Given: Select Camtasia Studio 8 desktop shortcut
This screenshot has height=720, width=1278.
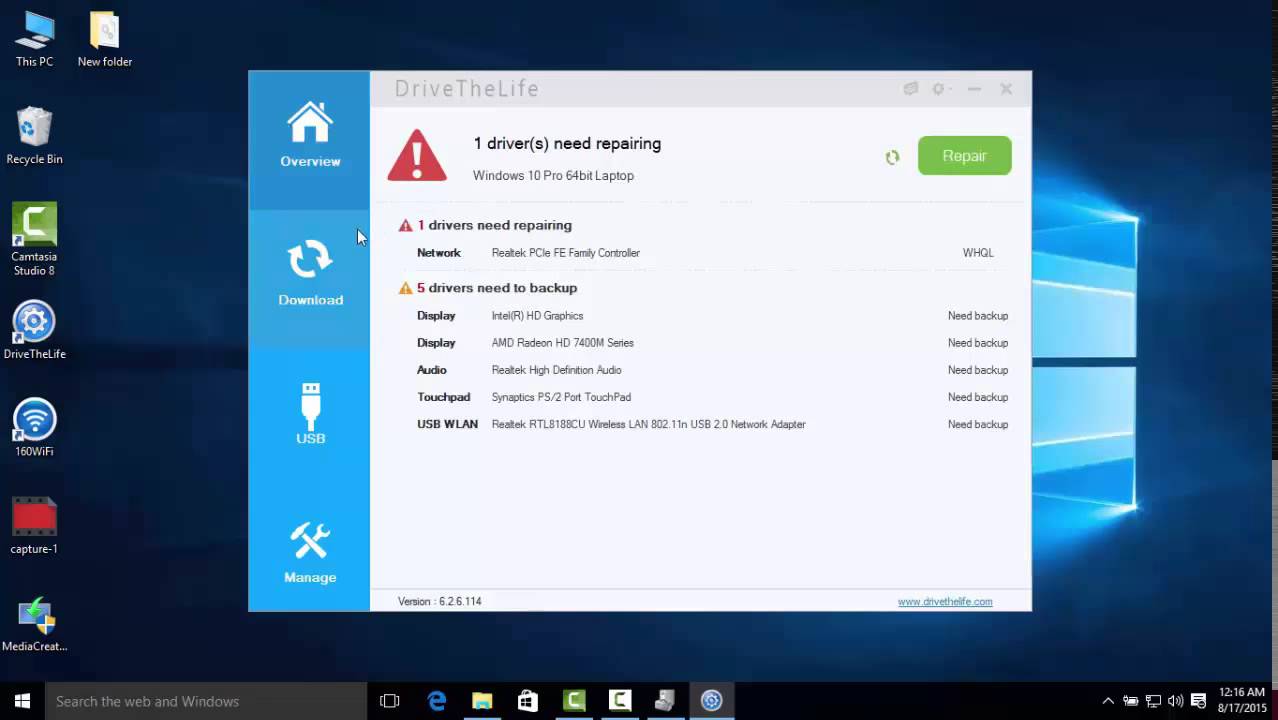Looking at the screenshot, I should [34, 240].
